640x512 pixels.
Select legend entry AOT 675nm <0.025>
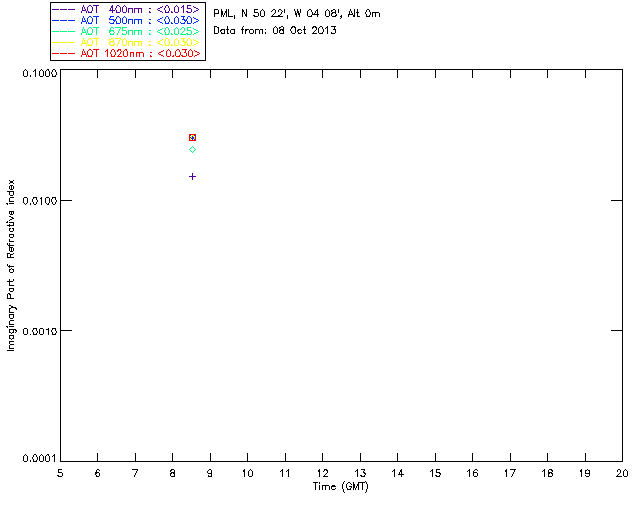pyautogui.click(x=126, y=31)
